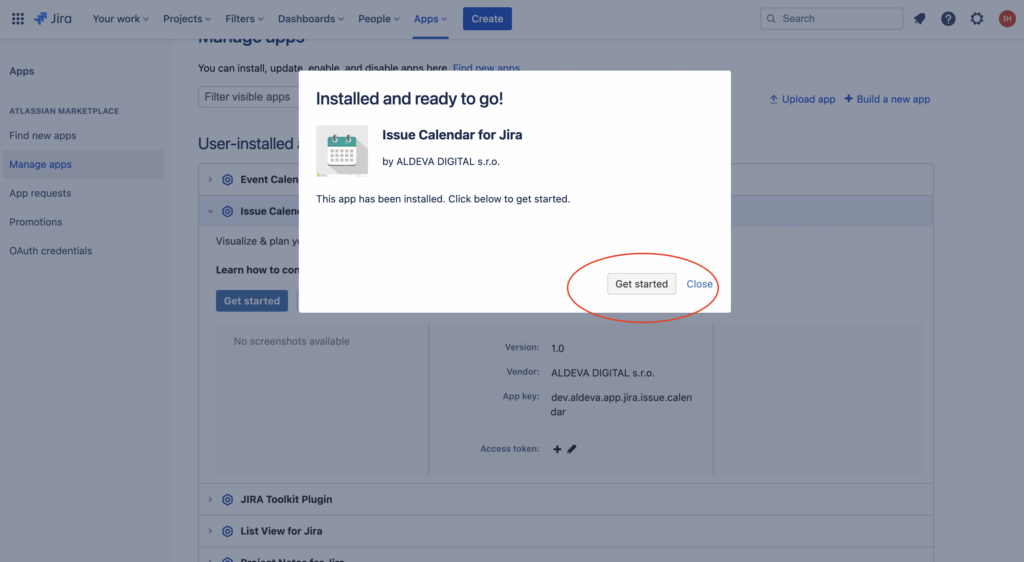1024x562 pixels.
Task: Click the List View for Jira title
Action: (281, 531)
